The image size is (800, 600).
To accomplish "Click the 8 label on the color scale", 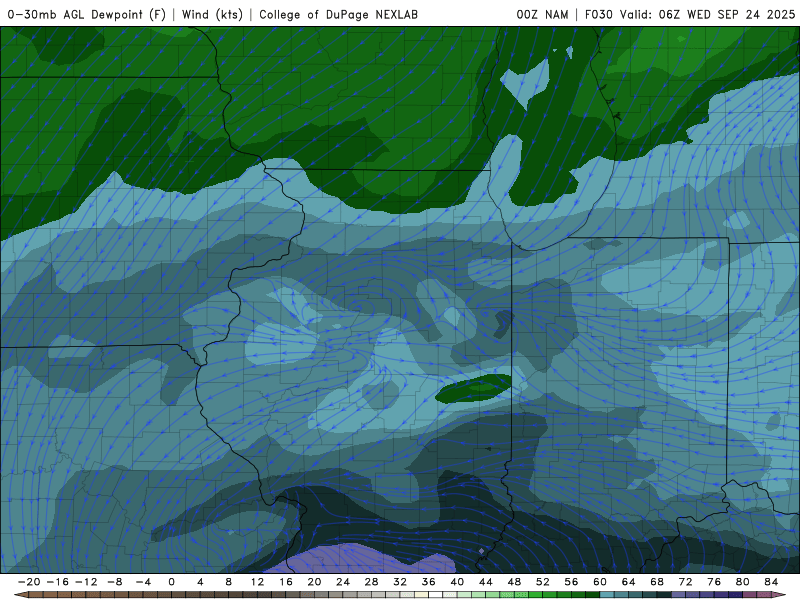I will [229, 582].
